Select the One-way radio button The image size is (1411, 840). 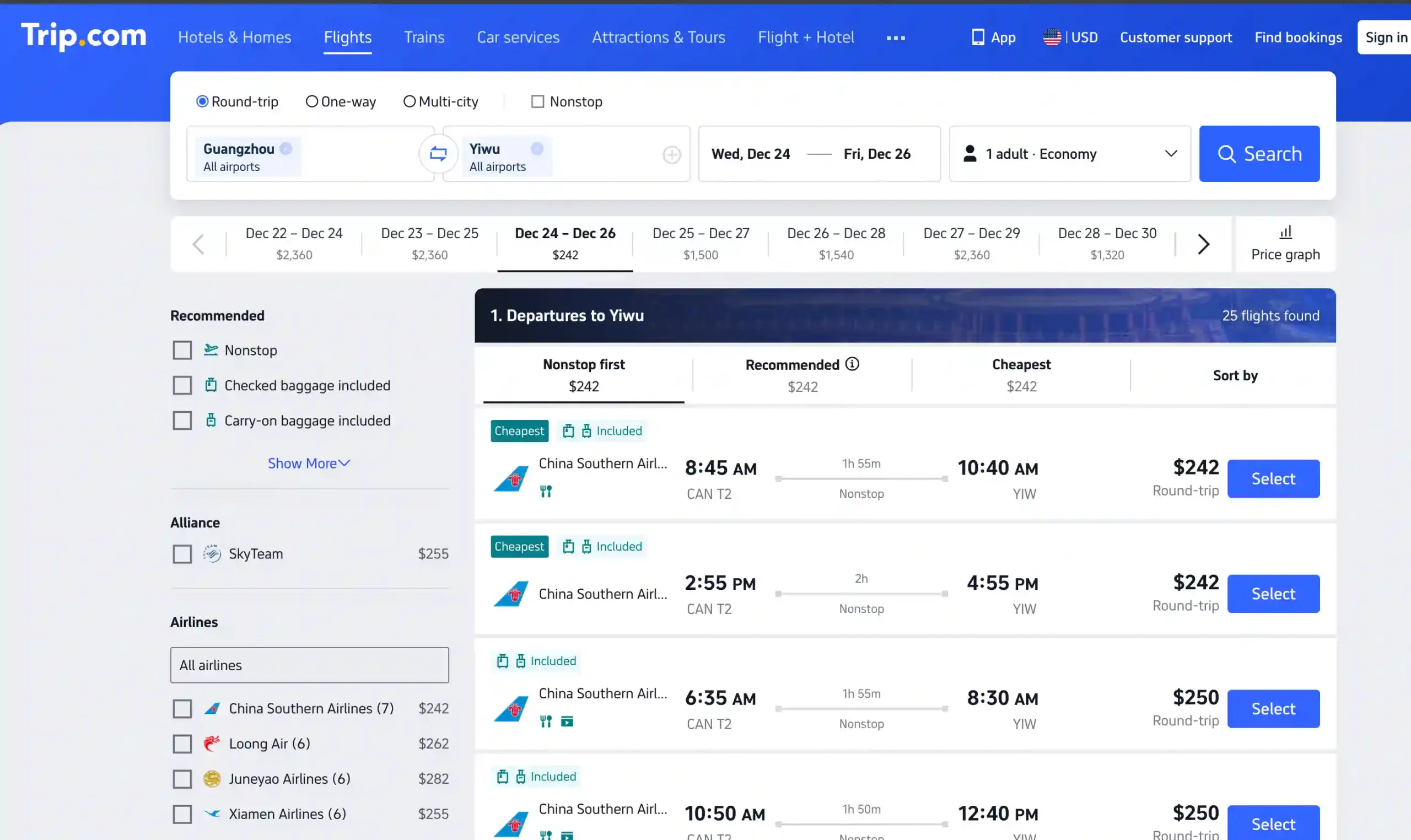click(x=311, y=102)
